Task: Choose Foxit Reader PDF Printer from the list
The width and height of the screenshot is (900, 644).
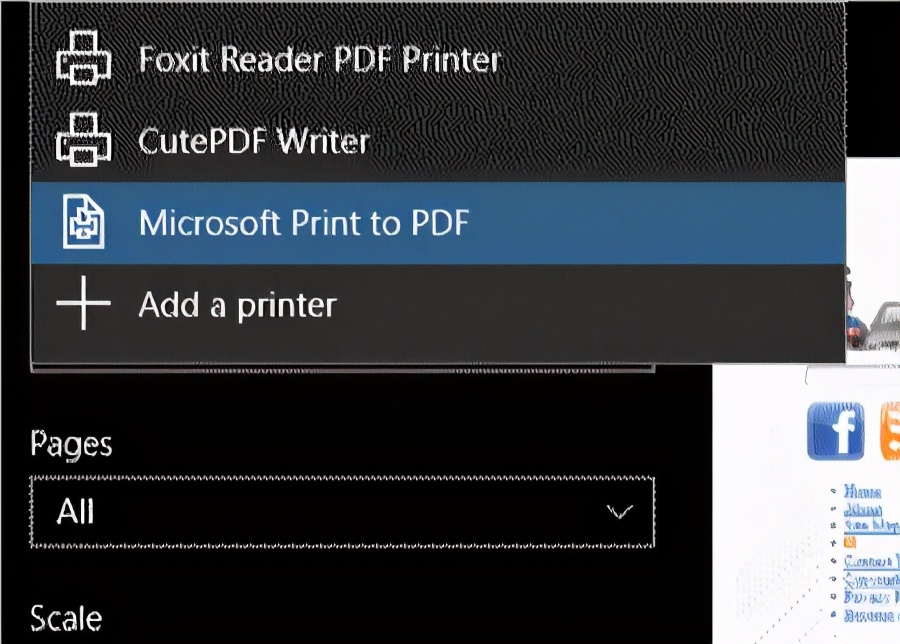Action: (438, 59)
